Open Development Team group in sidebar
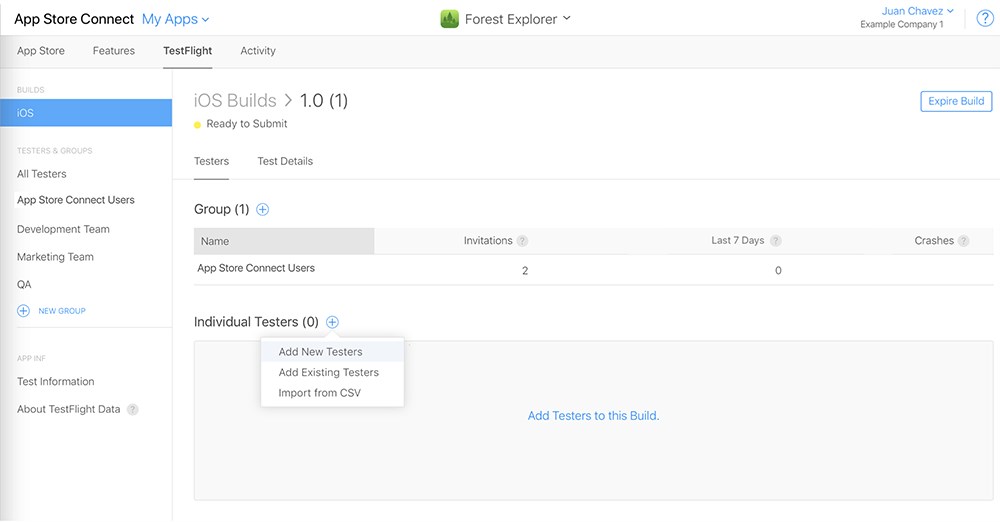 click(x=63, y=229)
